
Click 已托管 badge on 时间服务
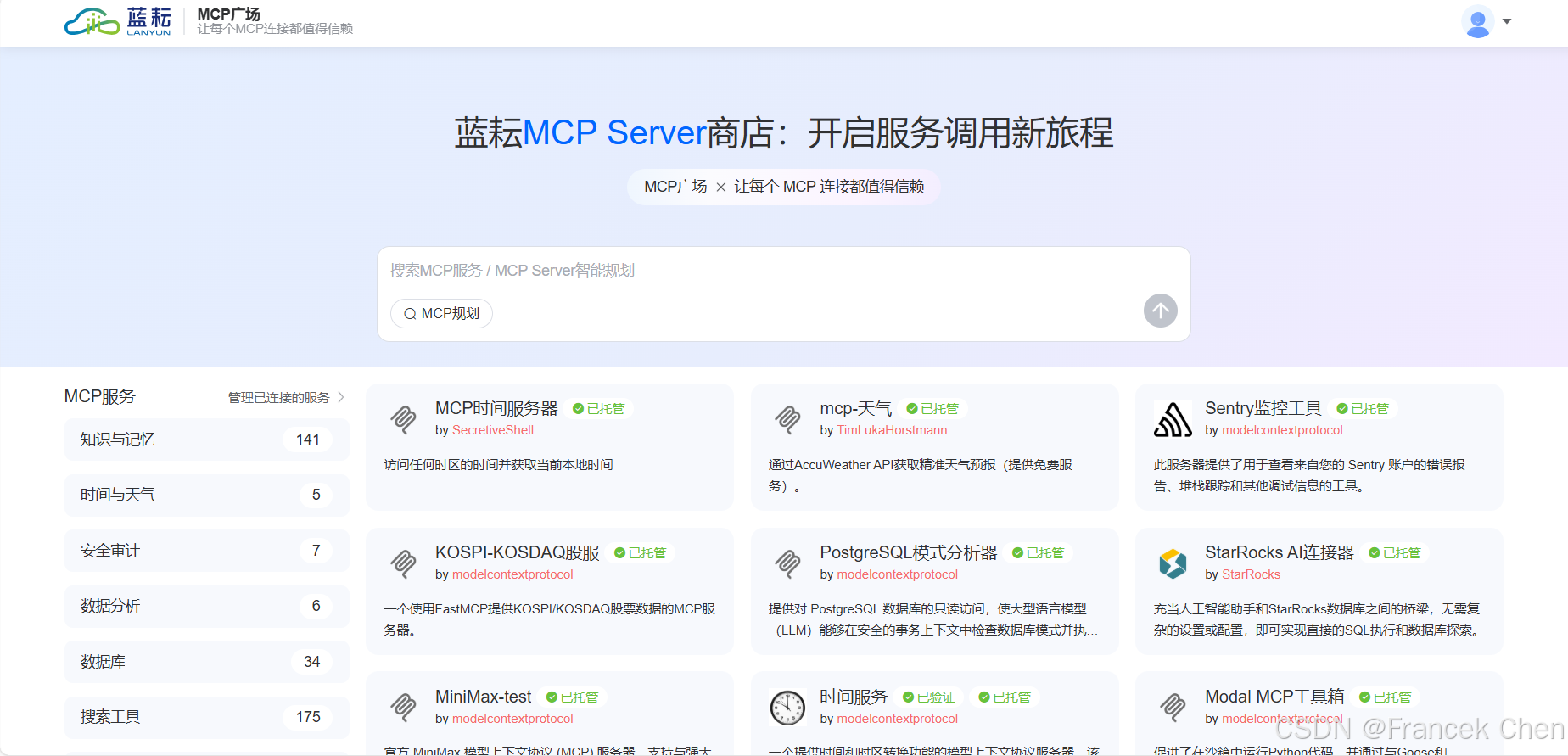click(x=1005, y=697)
